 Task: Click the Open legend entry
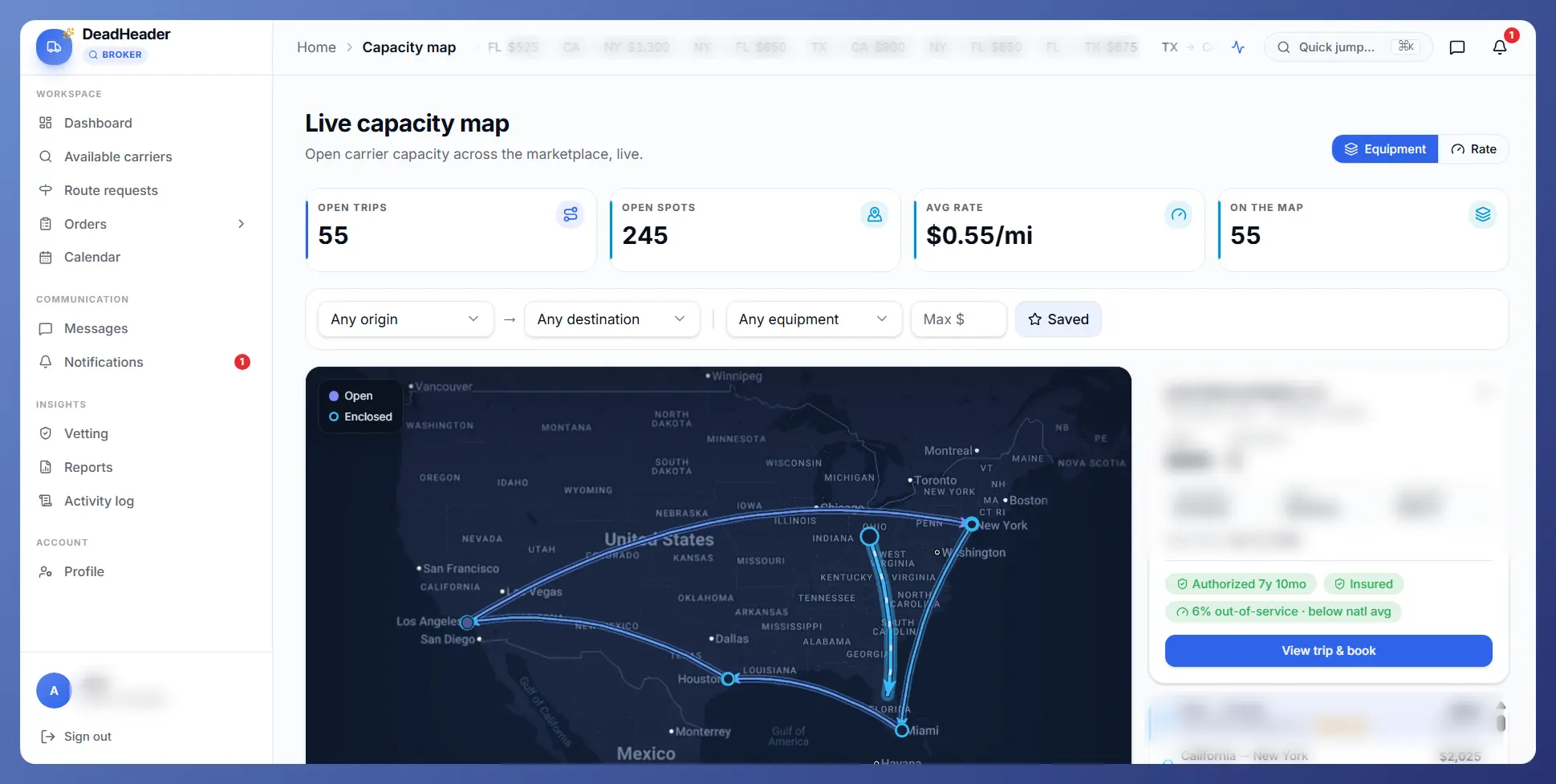351,396
